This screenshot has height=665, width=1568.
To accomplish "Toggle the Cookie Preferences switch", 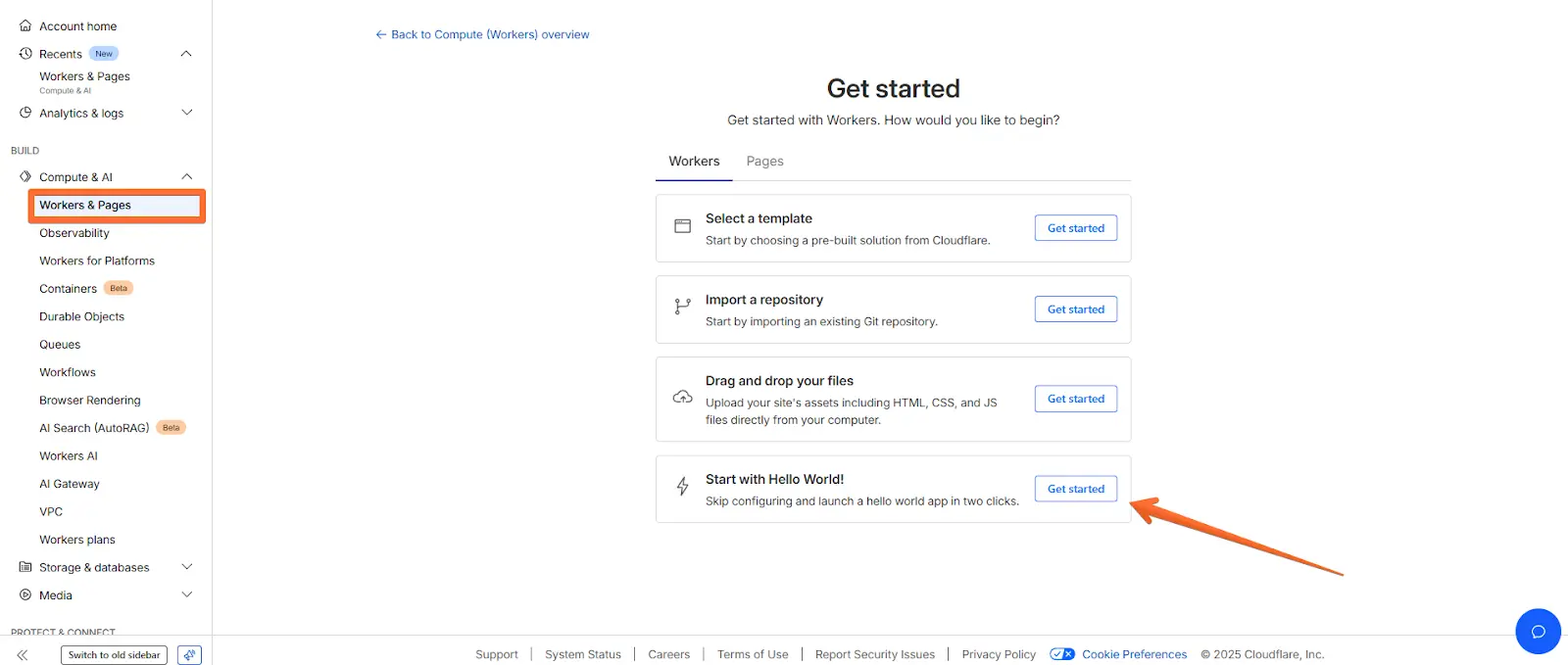I will coord(1062,653).
